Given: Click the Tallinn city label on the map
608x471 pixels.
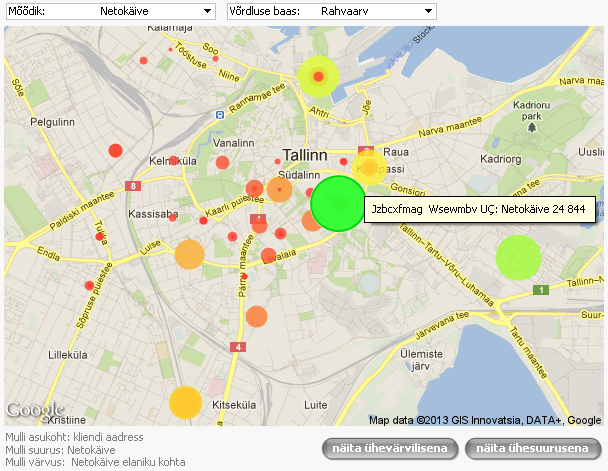Looking at the screenshot, I should coord(305,155).
